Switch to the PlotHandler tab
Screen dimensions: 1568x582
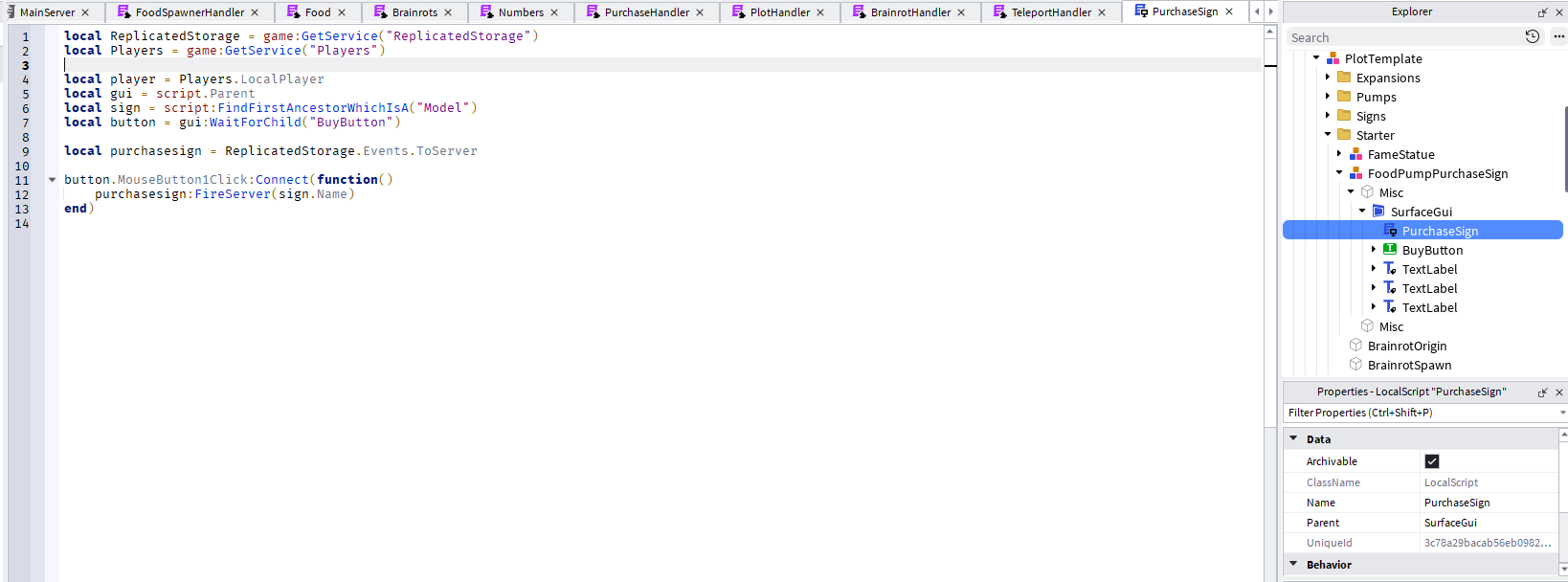click(779, 12)
